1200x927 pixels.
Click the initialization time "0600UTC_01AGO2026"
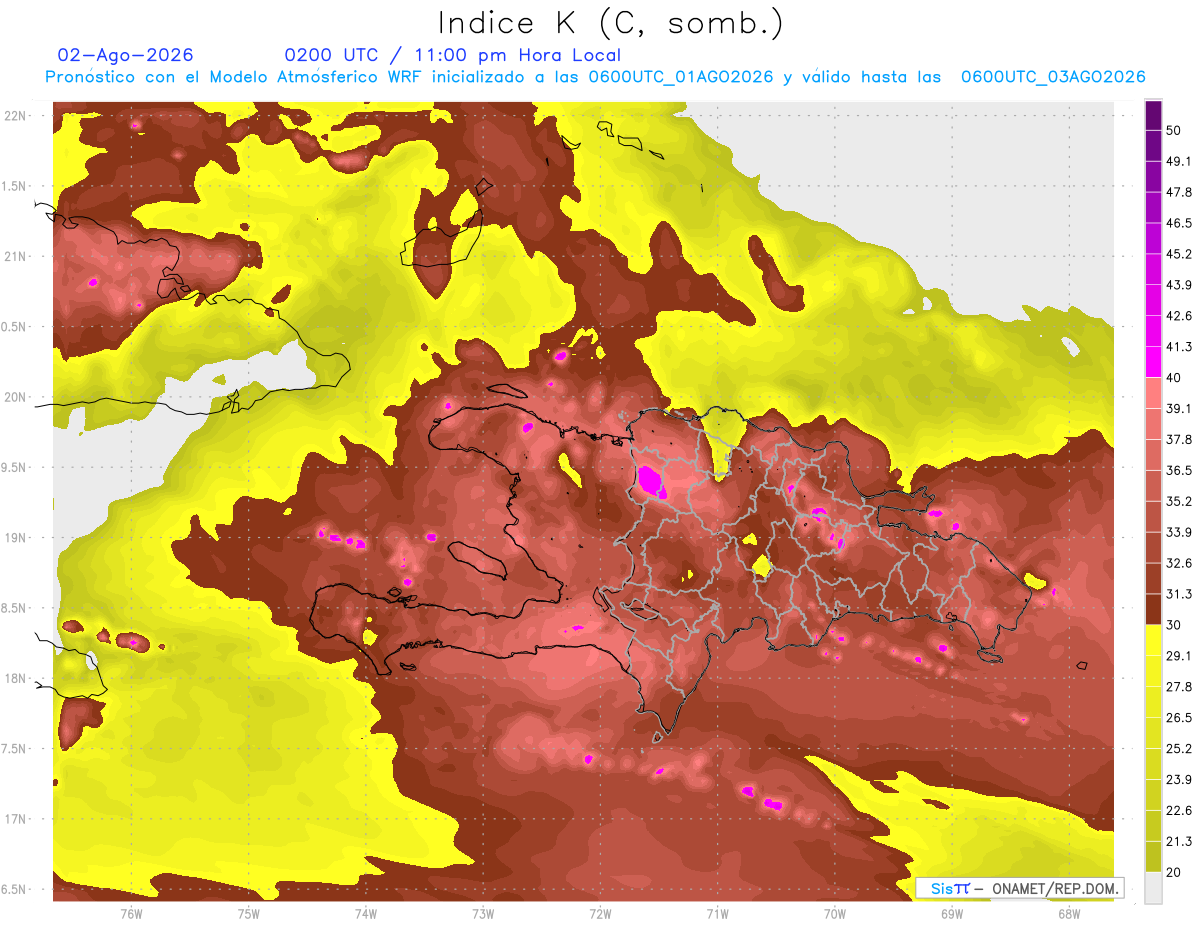click(x=681, y=77)
